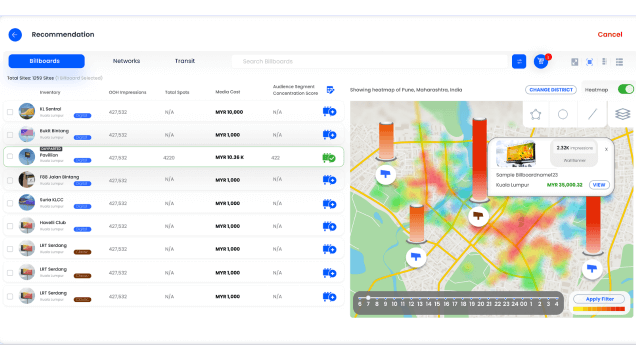The image size is (636, 360).
Task: Check the Bukit Bintang row checkbox
Action: (x=10, y=135)
